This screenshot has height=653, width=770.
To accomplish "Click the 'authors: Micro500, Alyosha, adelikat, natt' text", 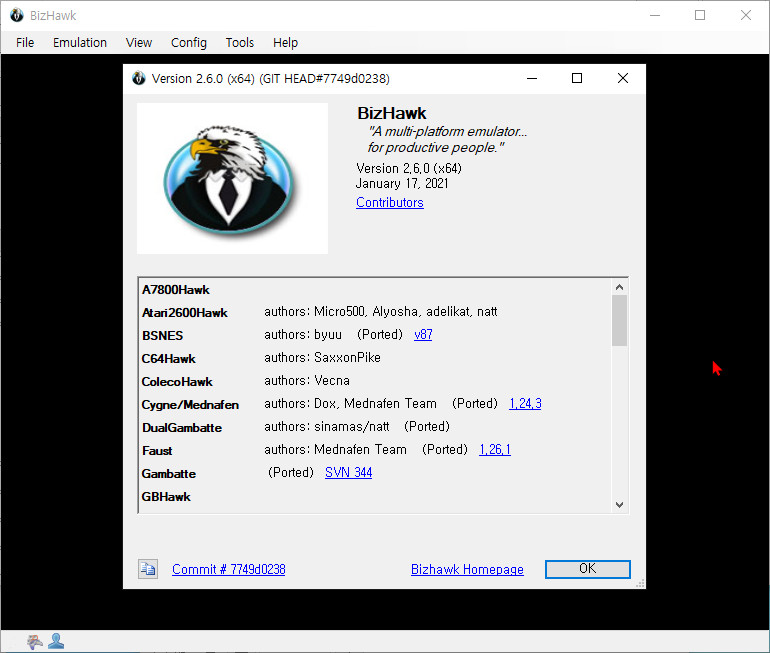I will click(381, 311).
